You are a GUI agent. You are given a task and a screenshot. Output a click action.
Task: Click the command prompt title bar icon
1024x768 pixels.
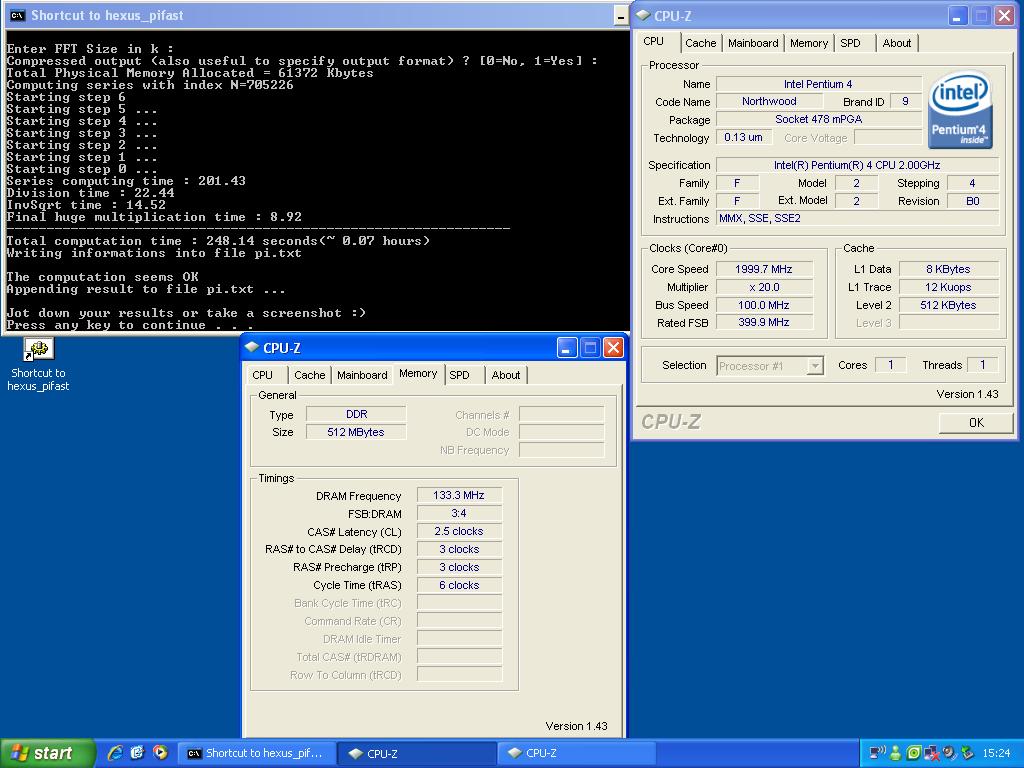point(18,15)
